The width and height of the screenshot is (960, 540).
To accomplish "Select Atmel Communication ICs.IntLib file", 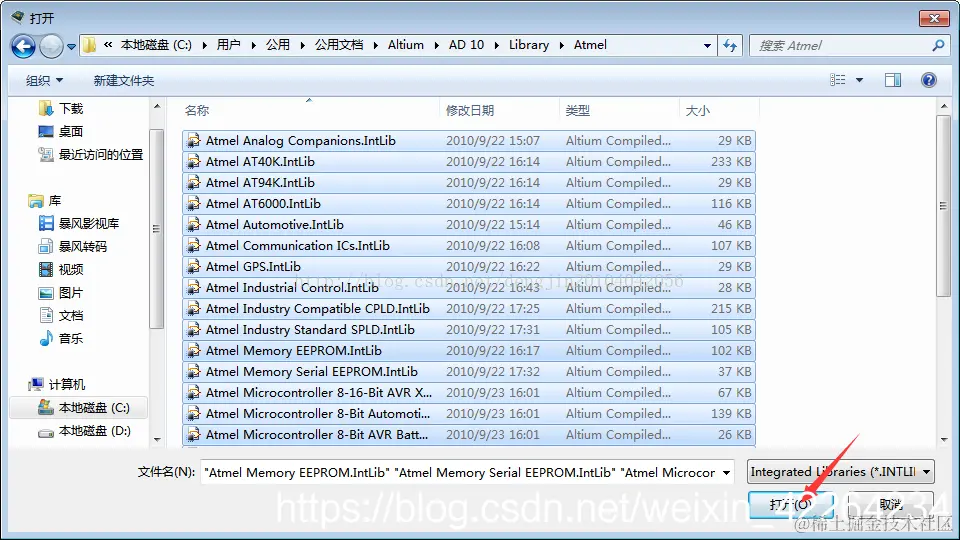I will point(468,246).
